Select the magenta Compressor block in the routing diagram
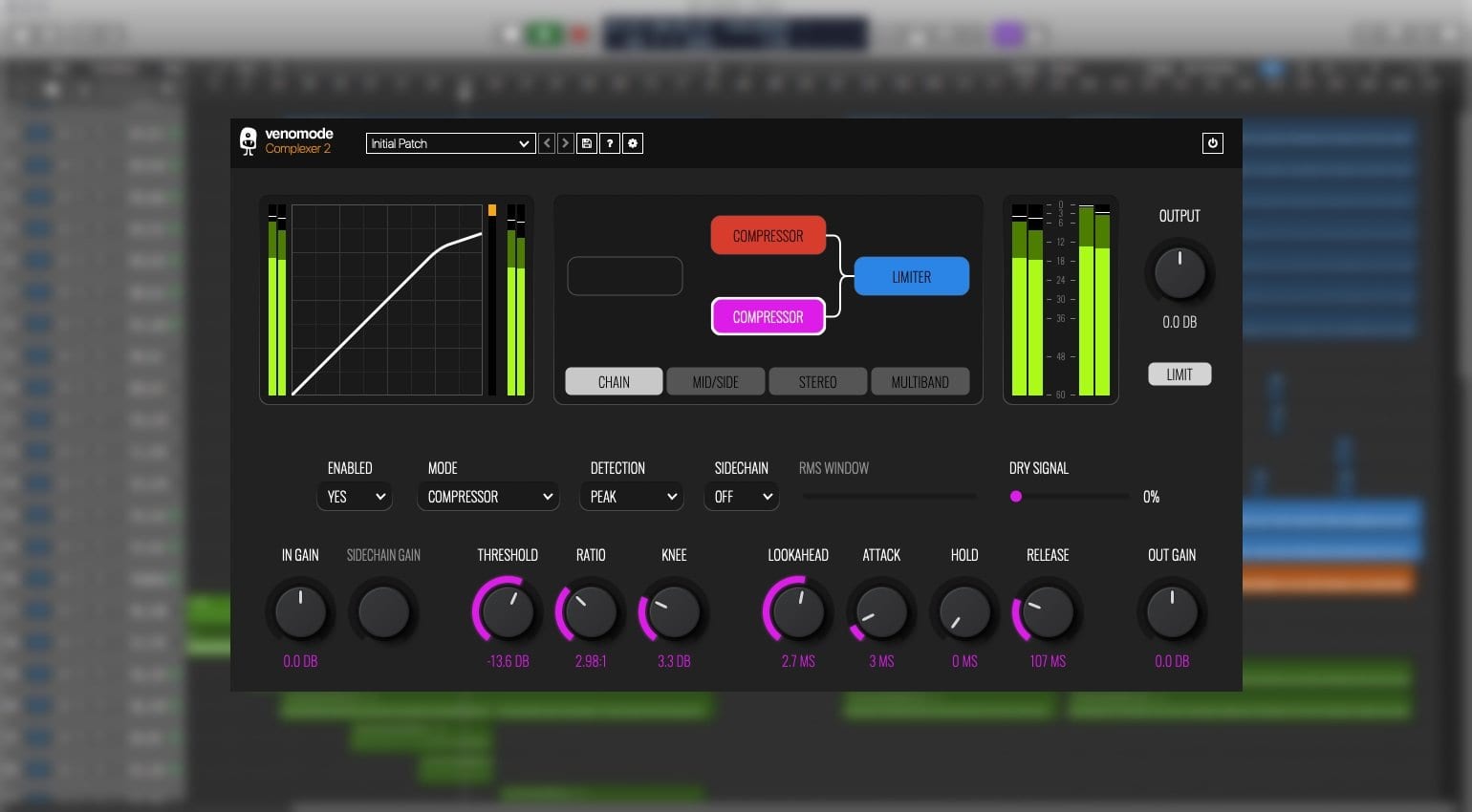This screenshot has width=1472, height=812. coord(768,316)
